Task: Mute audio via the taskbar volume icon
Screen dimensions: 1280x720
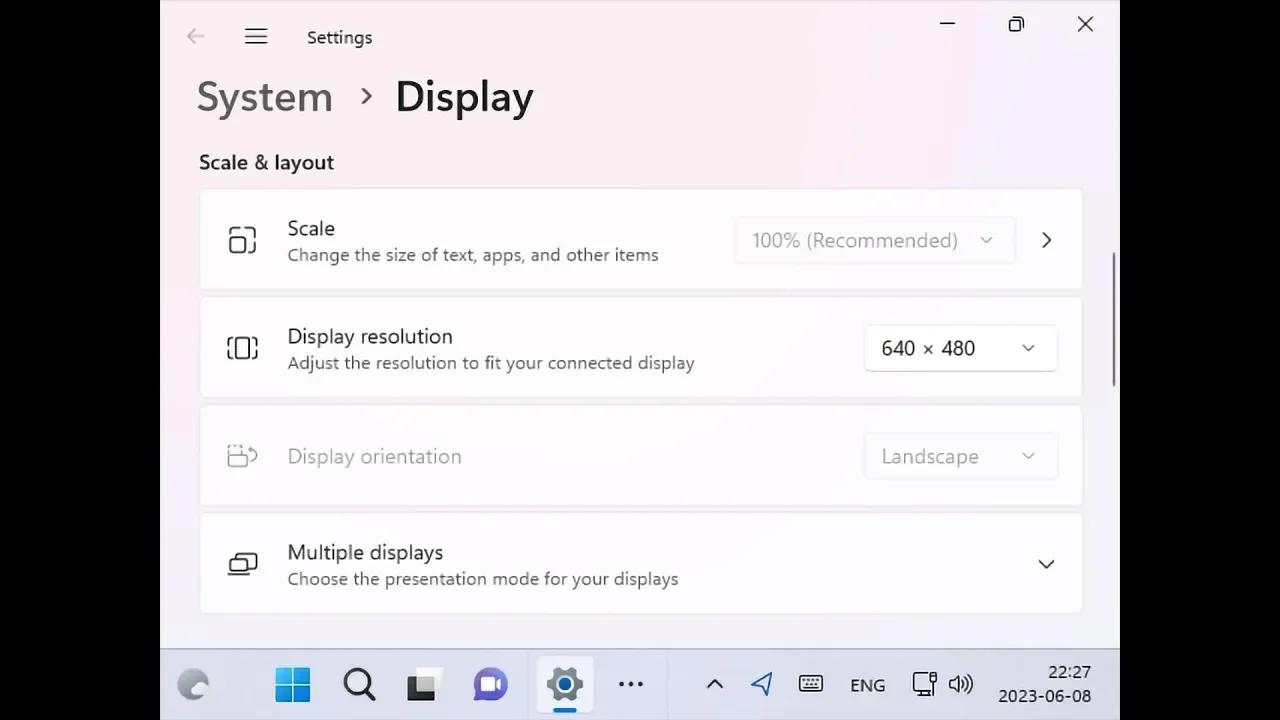Action: pyautogui.click(x=960, y=684)
